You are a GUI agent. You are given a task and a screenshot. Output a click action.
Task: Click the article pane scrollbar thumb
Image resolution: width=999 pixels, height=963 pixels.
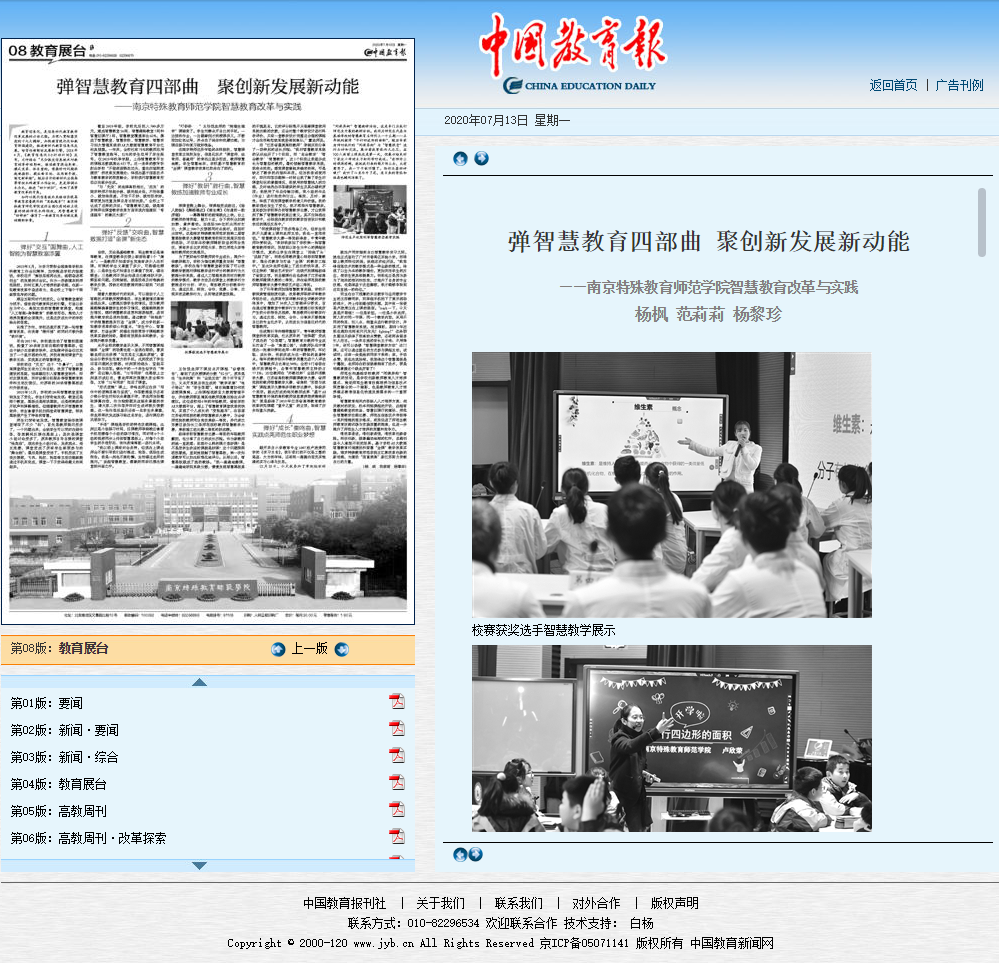coord(982,208)
